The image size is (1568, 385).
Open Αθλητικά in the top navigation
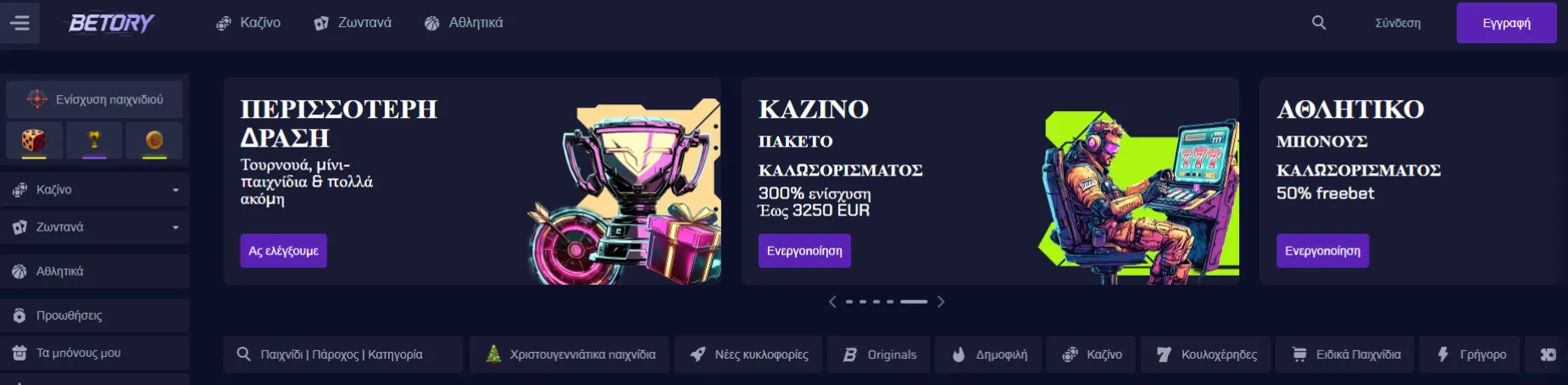coord(464,23)
